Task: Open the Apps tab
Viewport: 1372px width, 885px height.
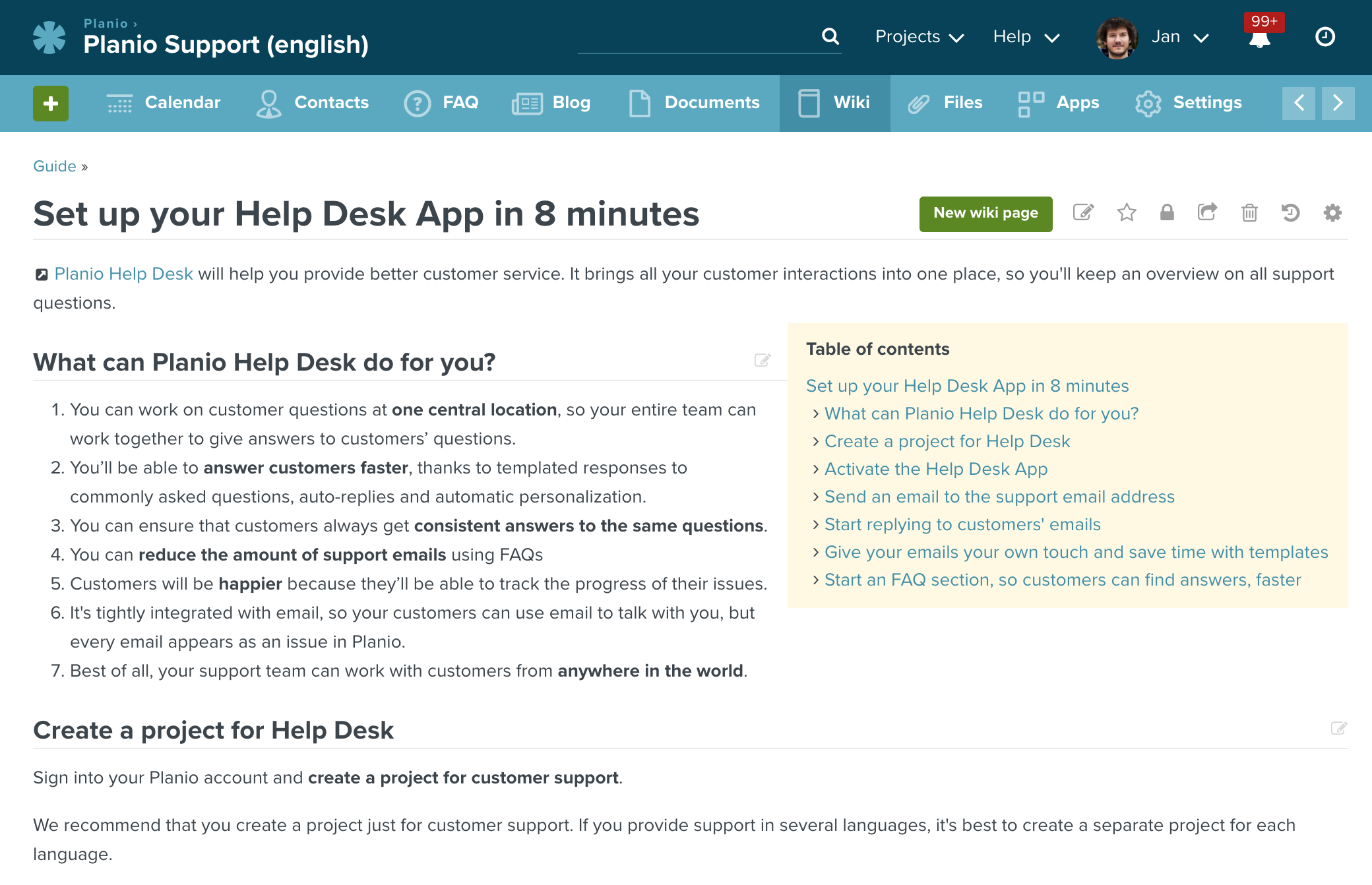Action: [1058, 104]
